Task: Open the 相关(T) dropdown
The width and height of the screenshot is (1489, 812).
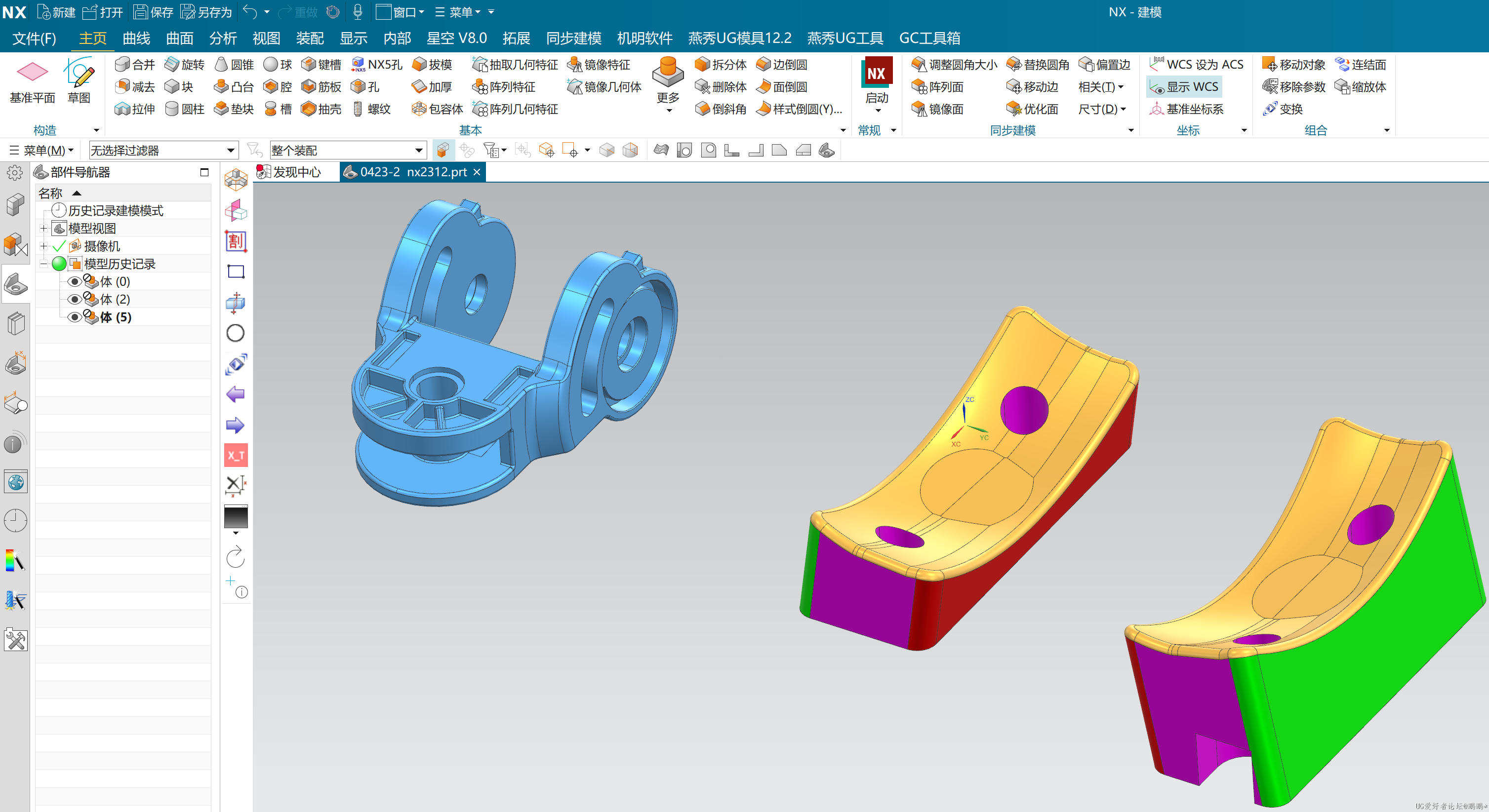Action: click(1101, 87)
